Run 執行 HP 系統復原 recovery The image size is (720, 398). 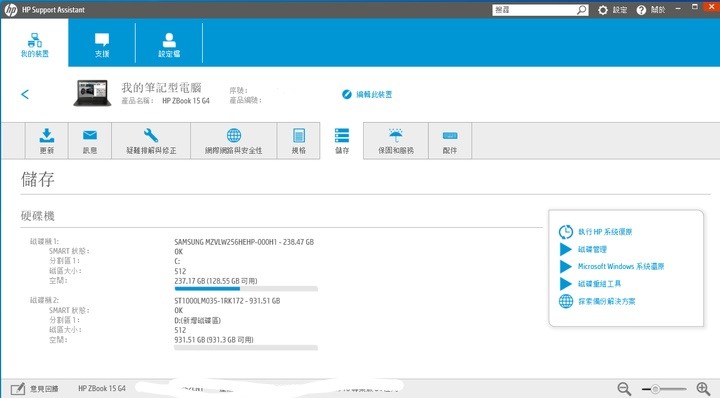pos(605,232)
